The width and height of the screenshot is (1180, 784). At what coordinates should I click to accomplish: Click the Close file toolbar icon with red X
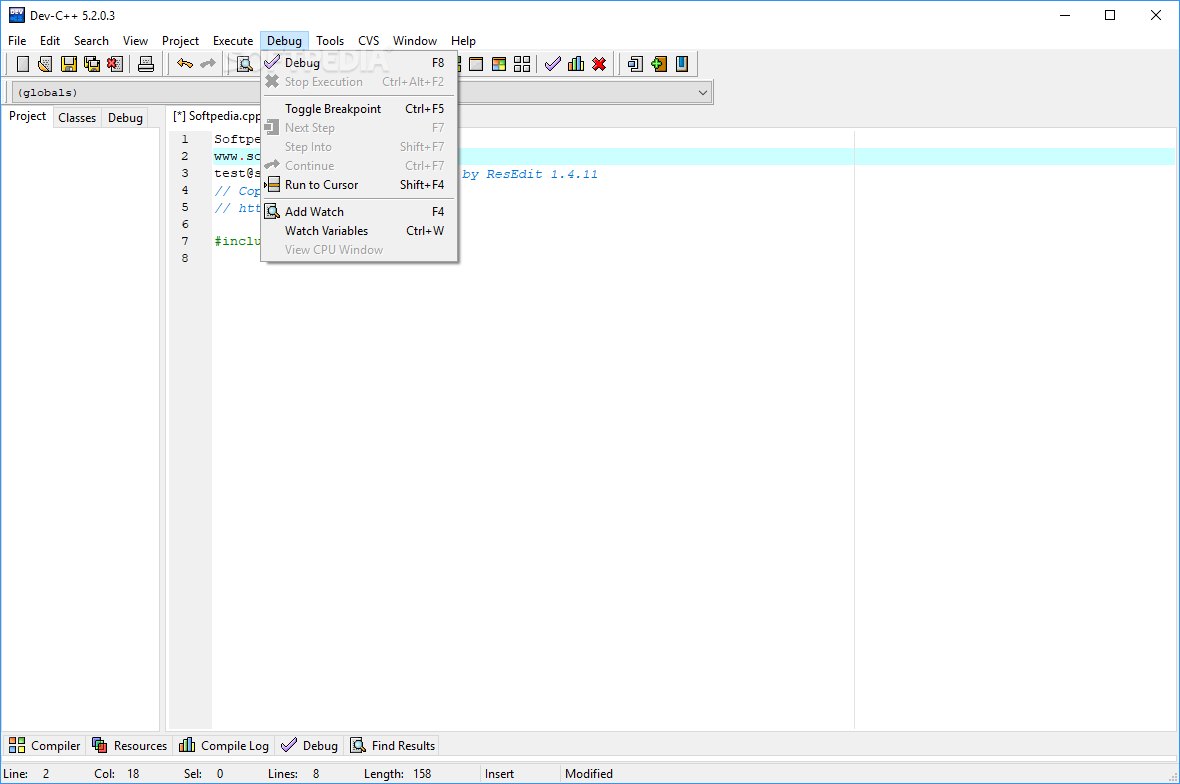[114, 64]
